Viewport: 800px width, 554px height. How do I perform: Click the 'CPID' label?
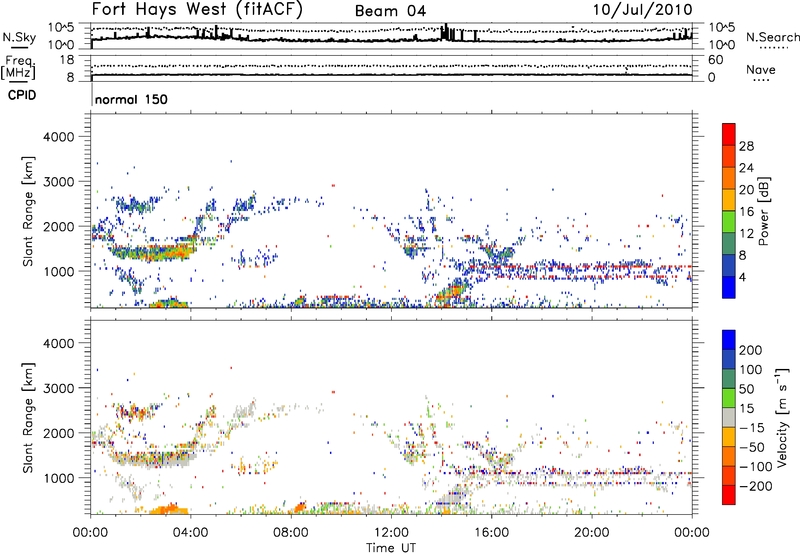[x=22, y=95]
